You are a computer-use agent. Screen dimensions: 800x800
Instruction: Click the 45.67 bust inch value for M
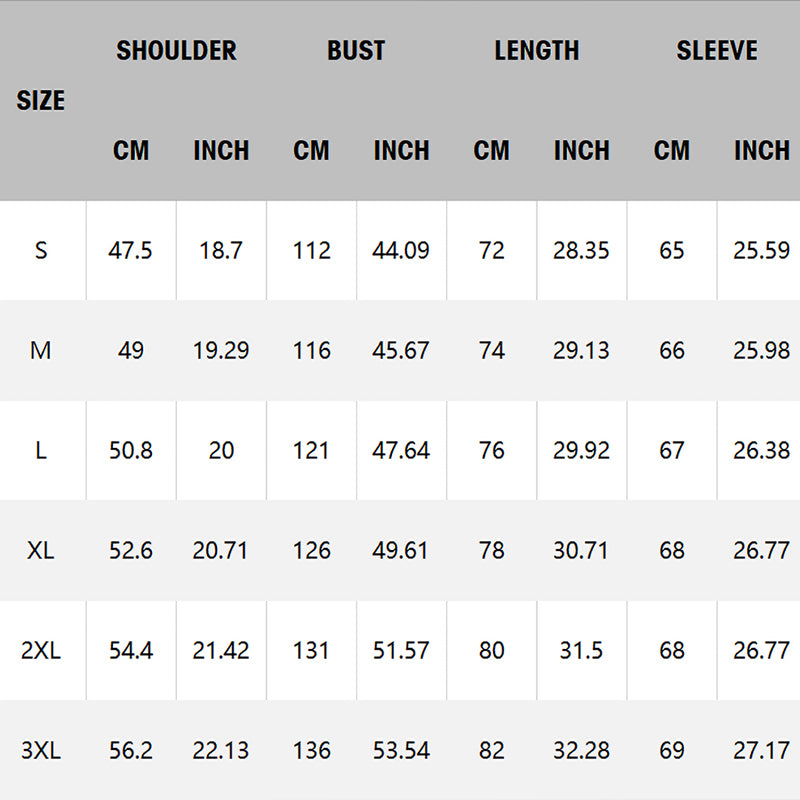[x=401, y=350]
